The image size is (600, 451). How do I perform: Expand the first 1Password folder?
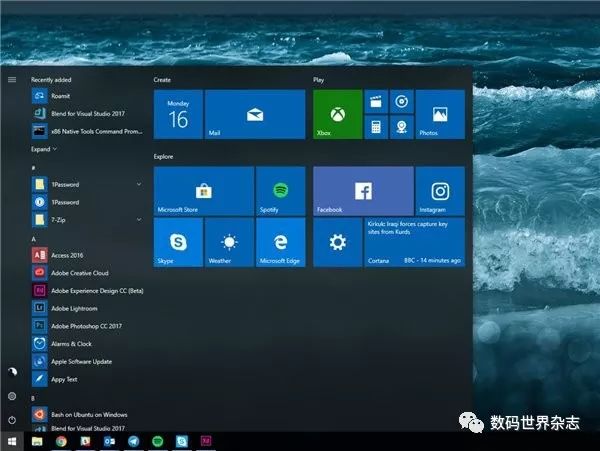click(138, 185)
